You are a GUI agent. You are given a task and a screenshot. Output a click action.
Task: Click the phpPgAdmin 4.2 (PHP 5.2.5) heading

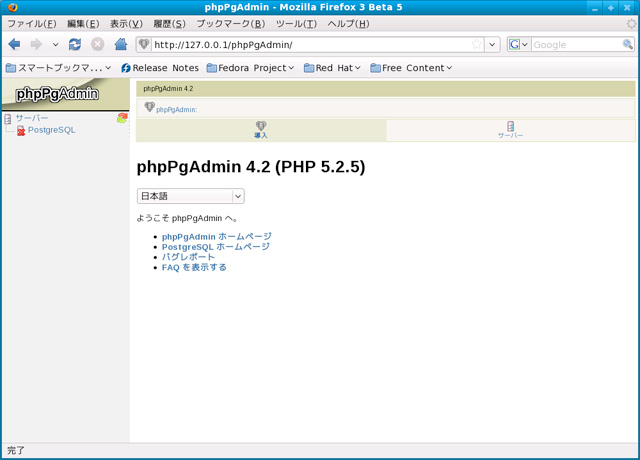[251, 167]
